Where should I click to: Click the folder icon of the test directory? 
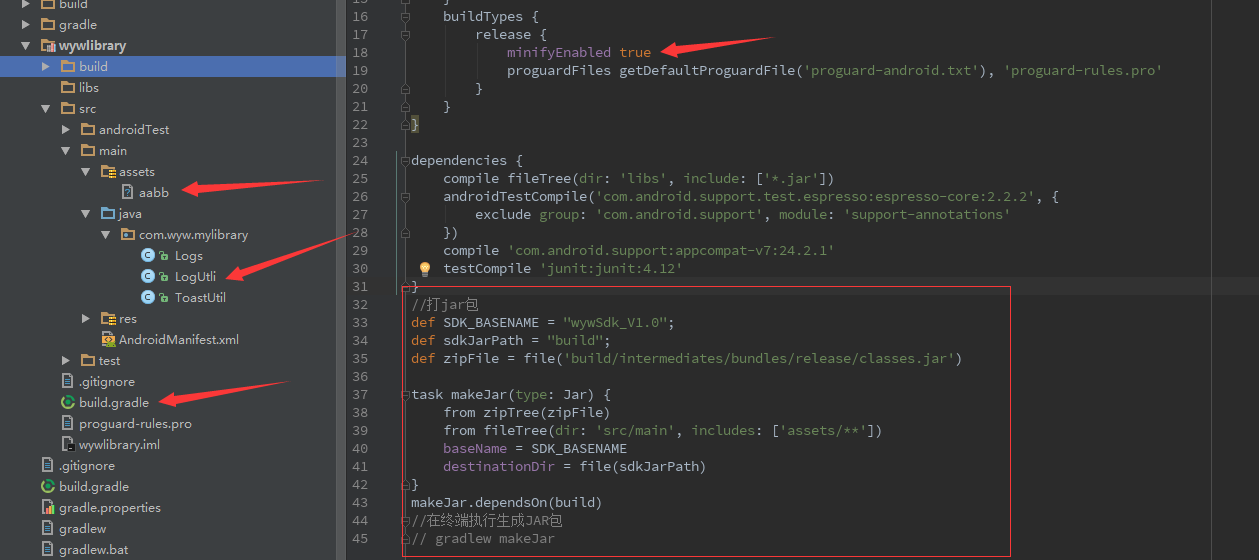point(88,360)
